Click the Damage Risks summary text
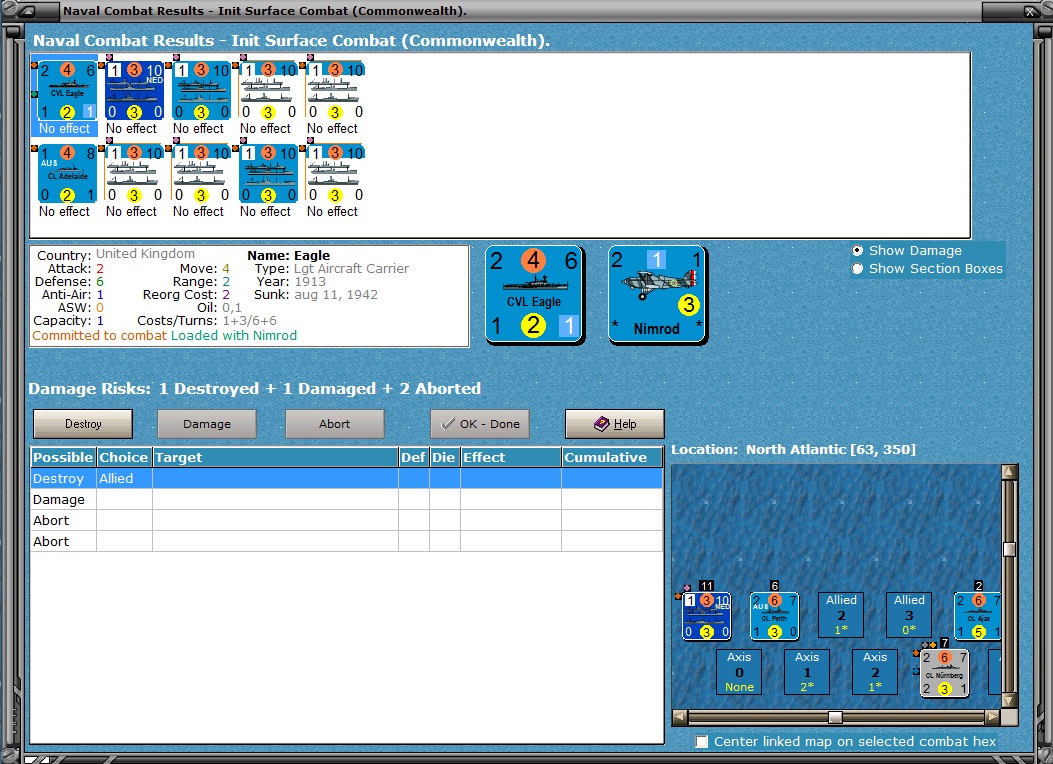Image resolution: width=1053 pixels, height=764 pixels. pyautogui.click(x=255, y=389)
